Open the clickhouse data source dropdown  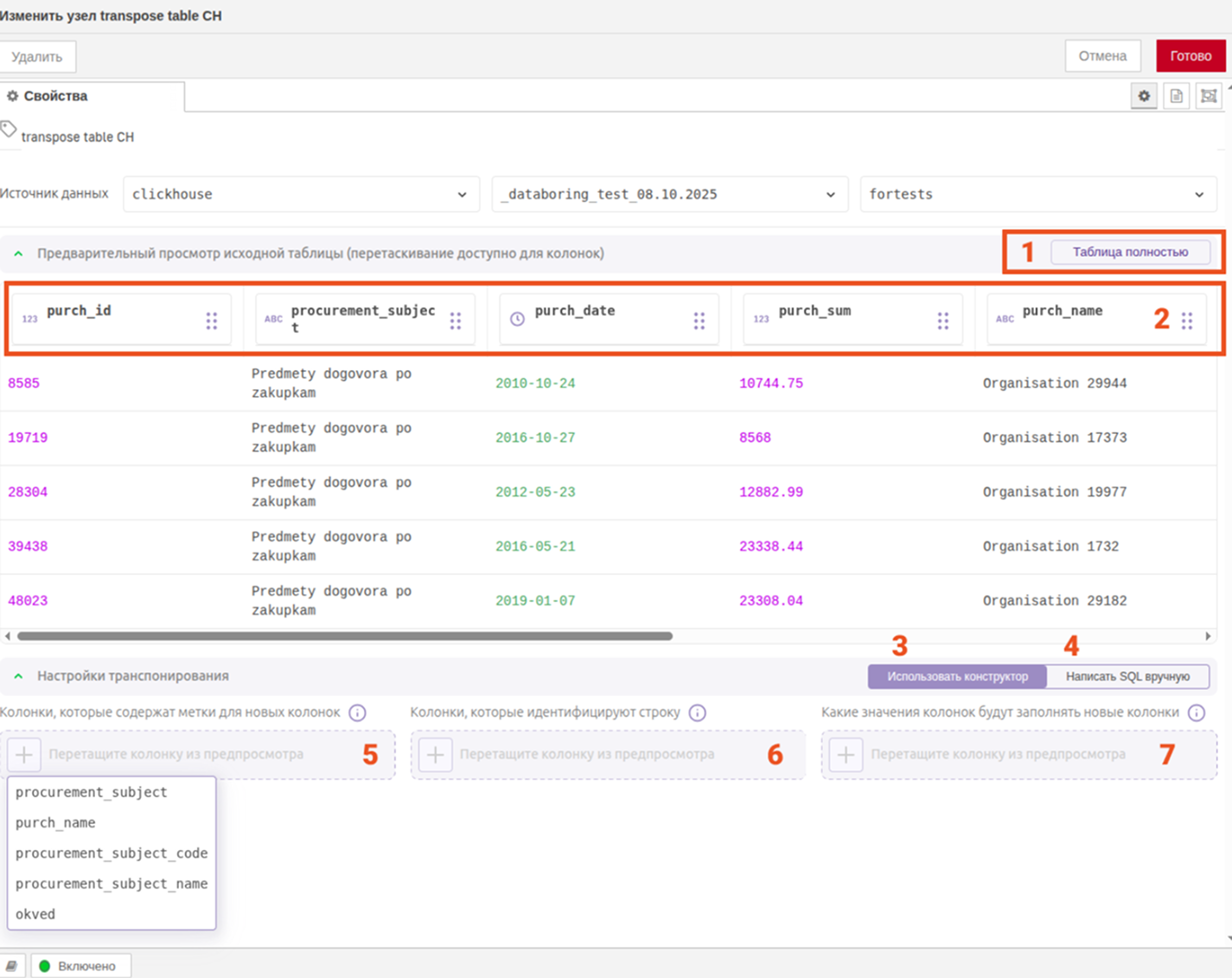(x=299, y=195)
